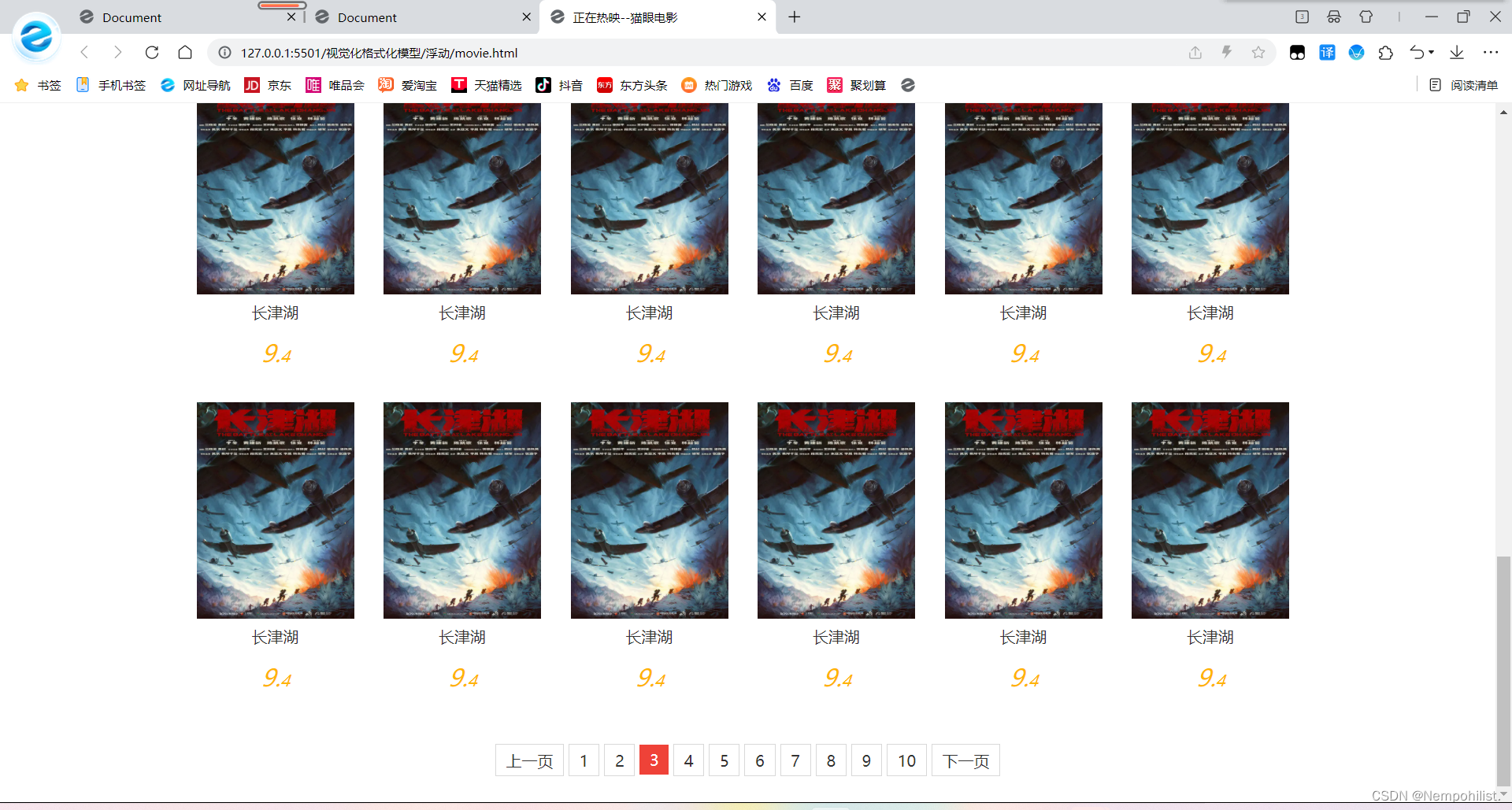Screen dimensions: 1512x810
Task: Open the undo arrow dropdown caret
Action: point(1431,53)
